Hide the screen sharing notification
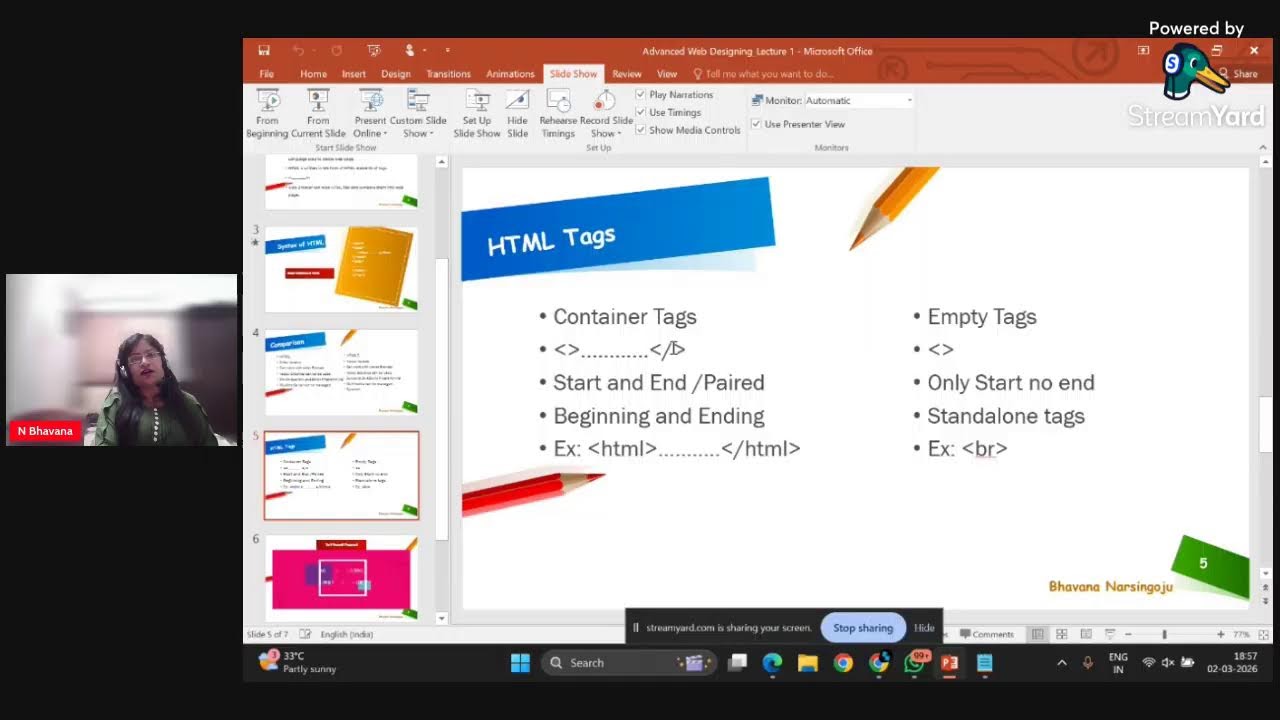Image resolution: width=1280 pixels, height=720 pixels. click(924, 628)
